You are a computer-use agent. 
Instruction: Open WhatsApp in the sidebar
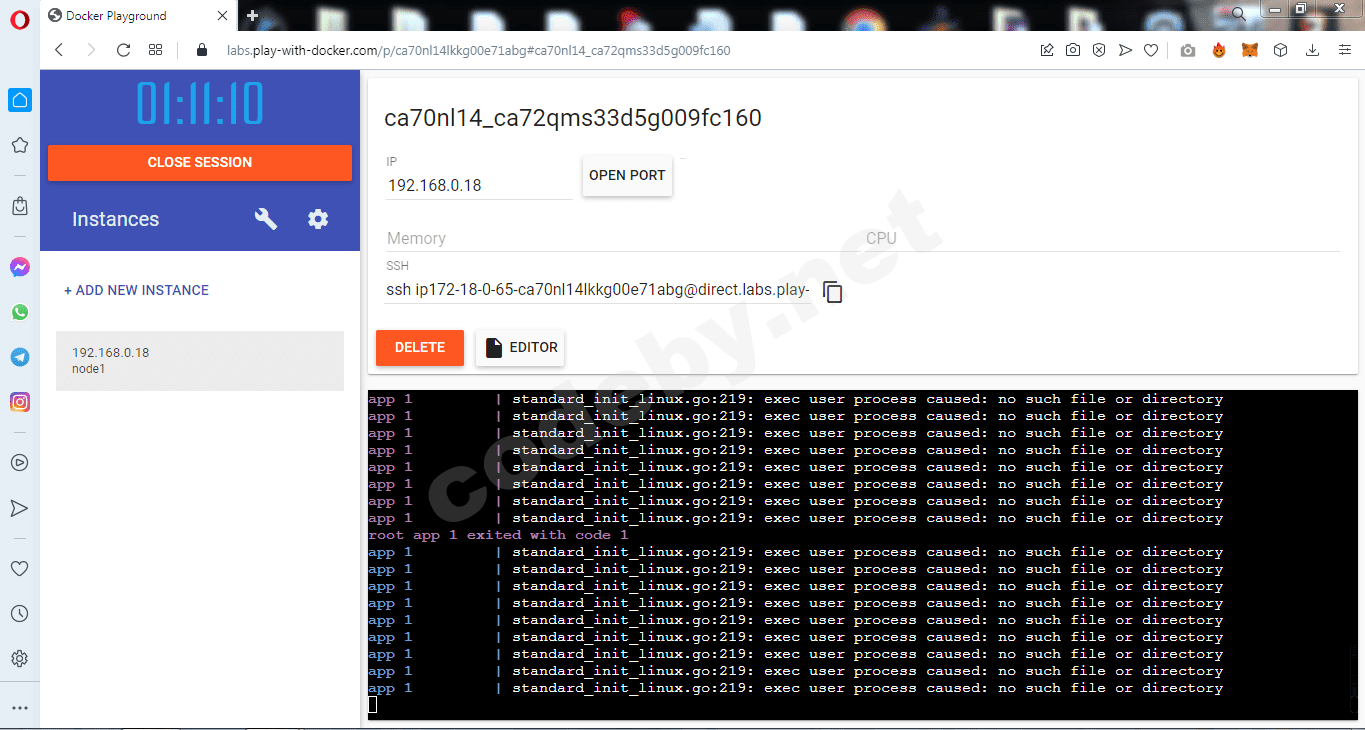coord(20,312)
